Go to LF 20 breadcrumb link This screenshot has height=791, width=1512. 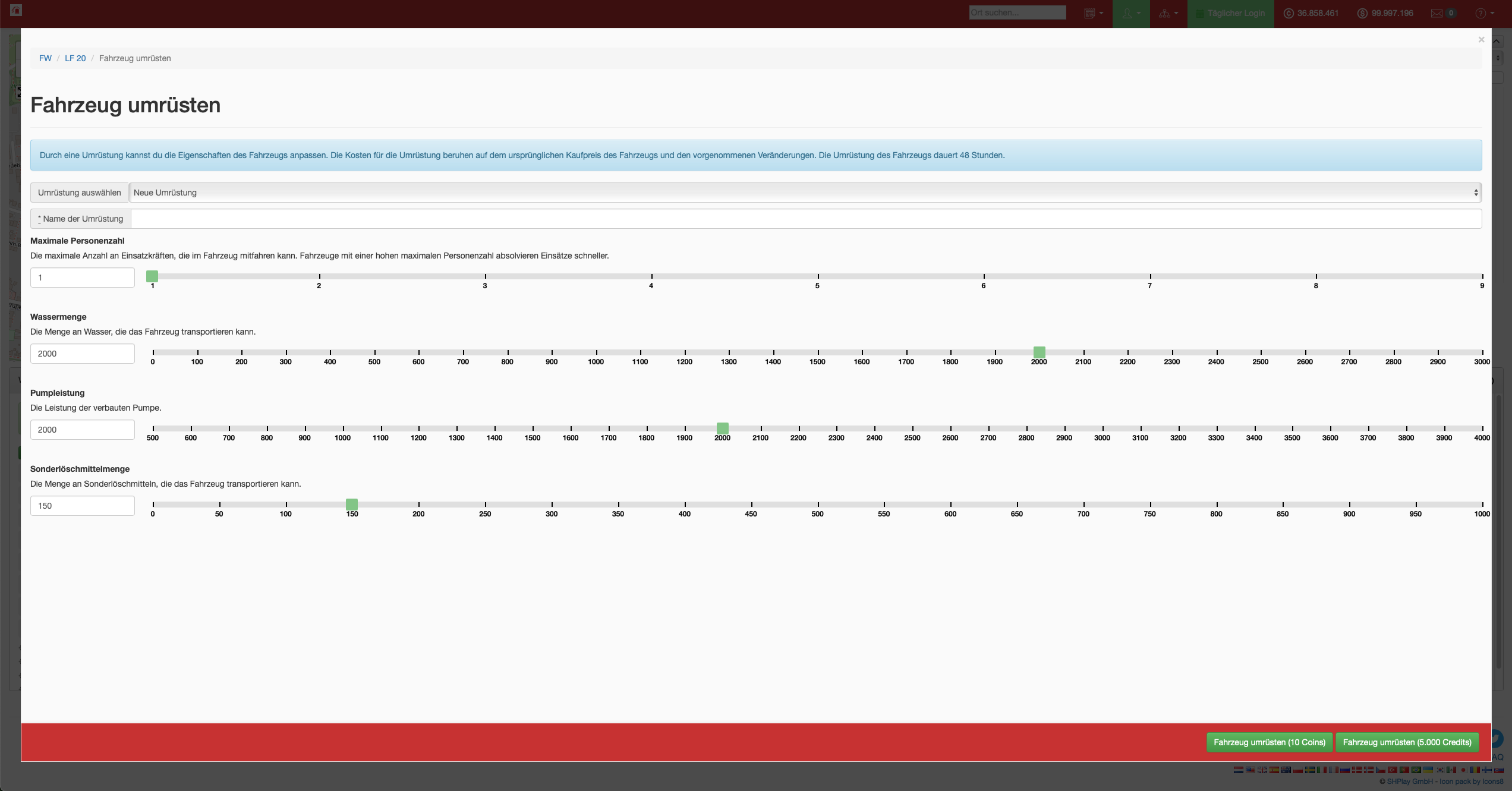(x=75, y=58)
